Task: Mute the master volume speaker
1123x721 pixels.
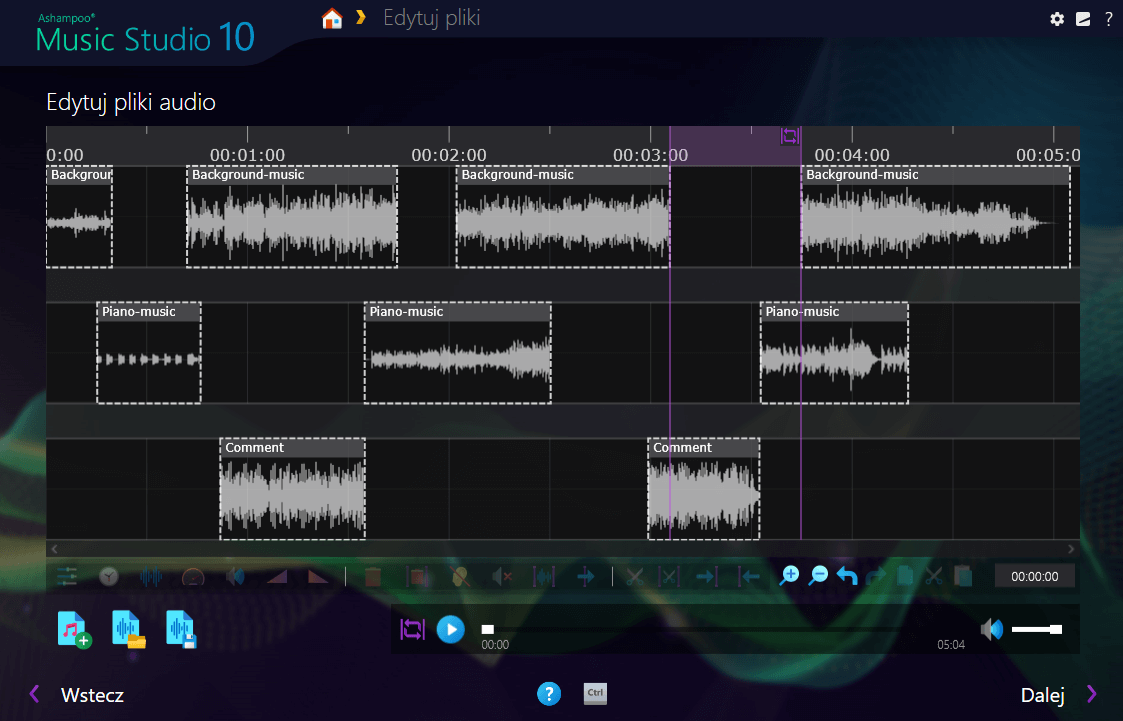Action: tap(990, 629)
